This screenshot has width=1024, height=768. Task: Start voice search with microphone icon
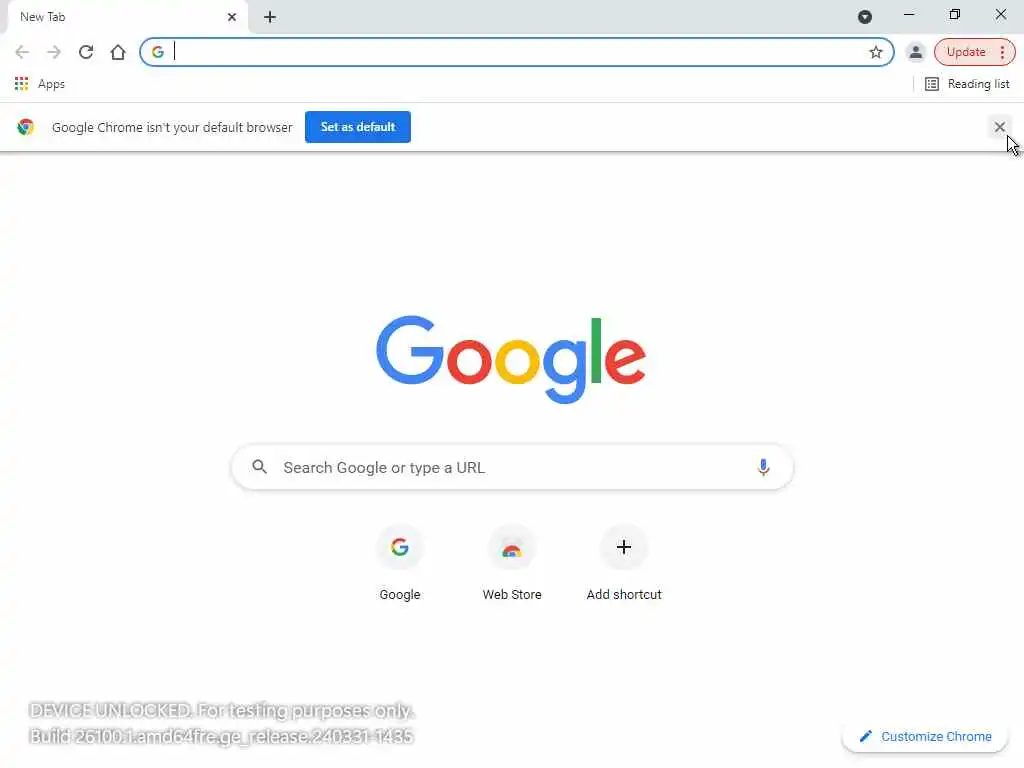point(763,467)
